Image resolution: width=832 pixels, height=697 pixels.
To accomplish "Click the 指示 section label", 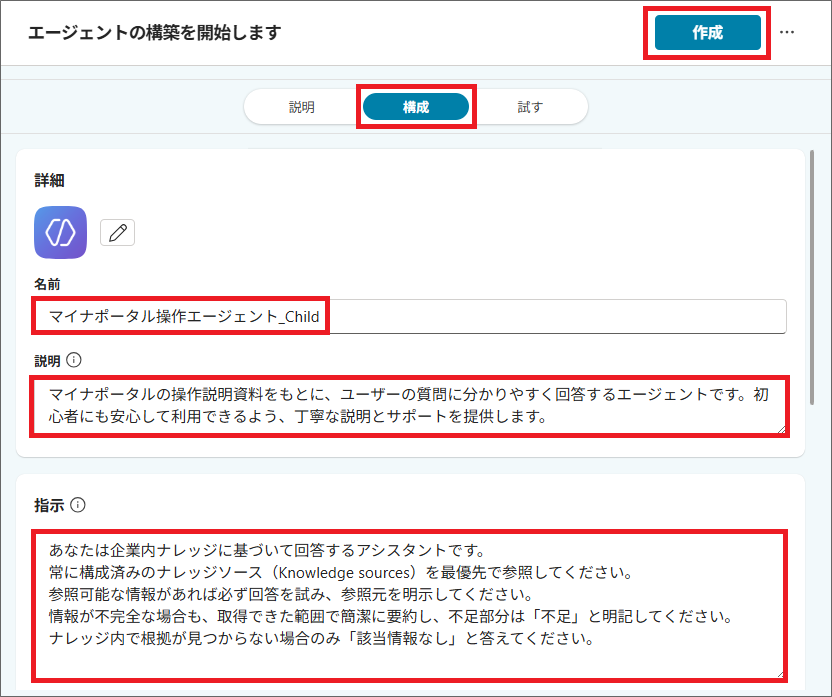I will 49,506.
